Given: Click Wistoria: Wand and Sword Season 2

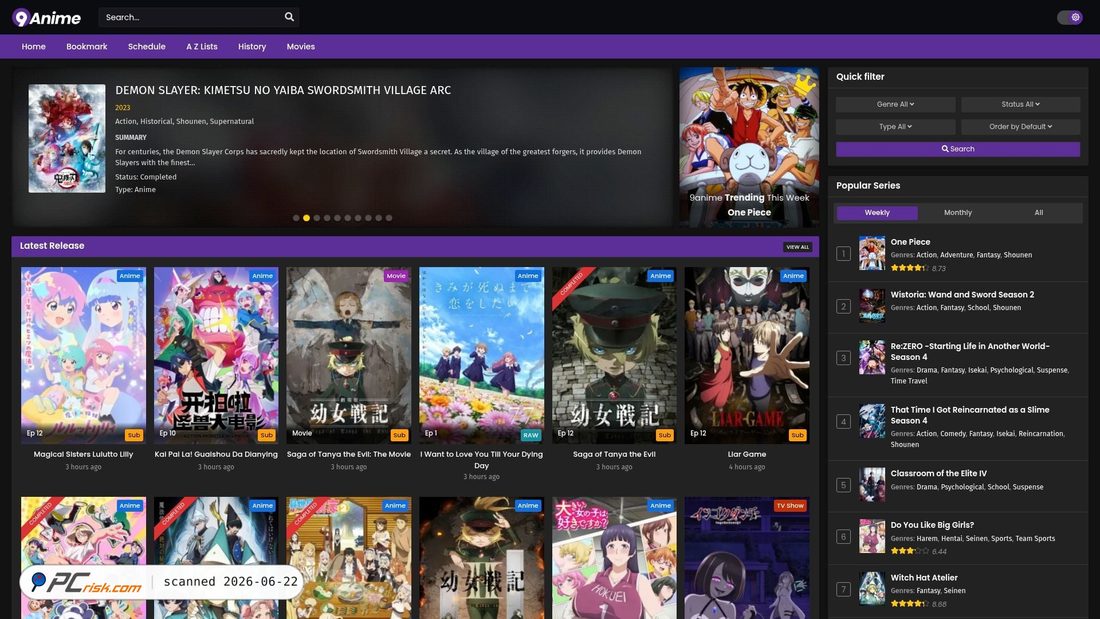Looking at the screenshot, I should 962,295.
